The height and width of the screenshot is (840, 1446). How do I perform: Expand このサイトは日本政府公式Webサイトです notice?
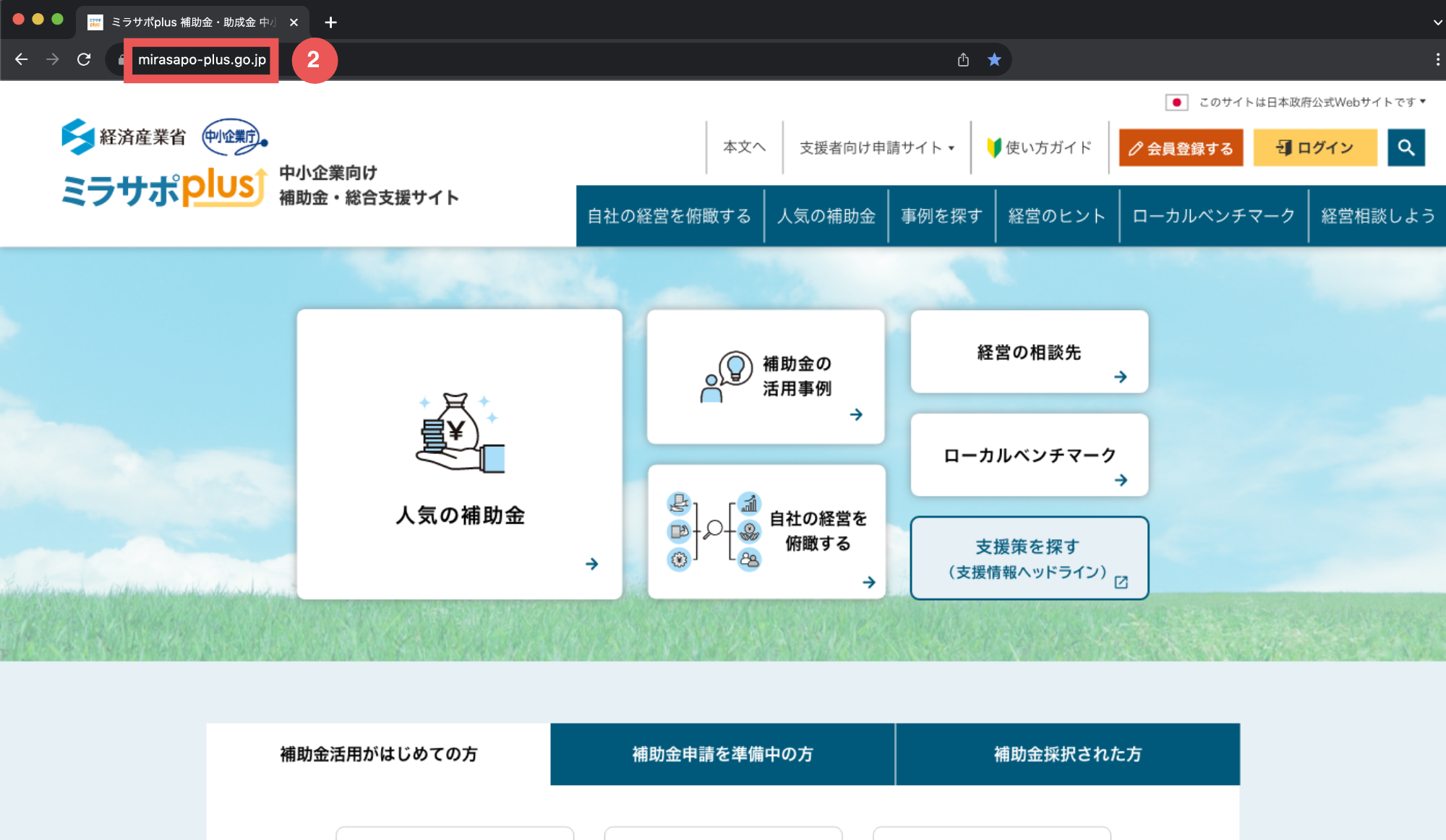pos(1312,102)
